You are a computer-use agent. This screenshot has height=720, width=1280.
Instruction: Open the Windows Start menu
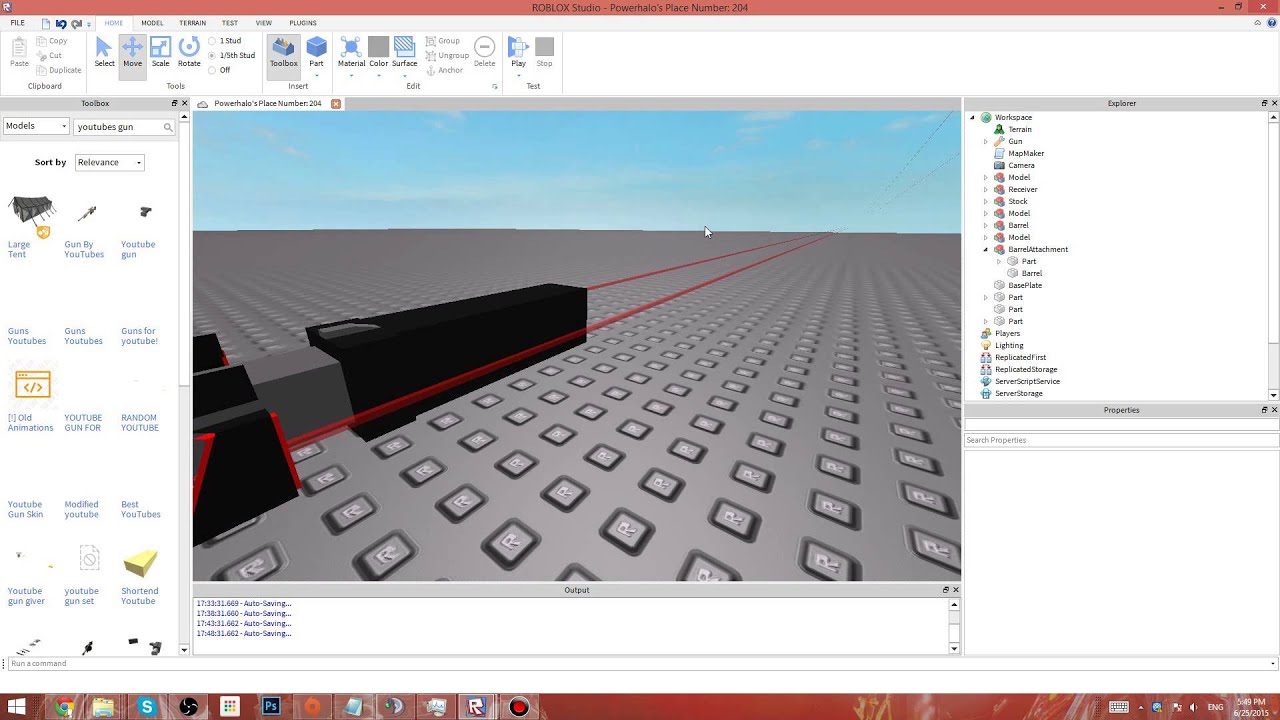17,707
